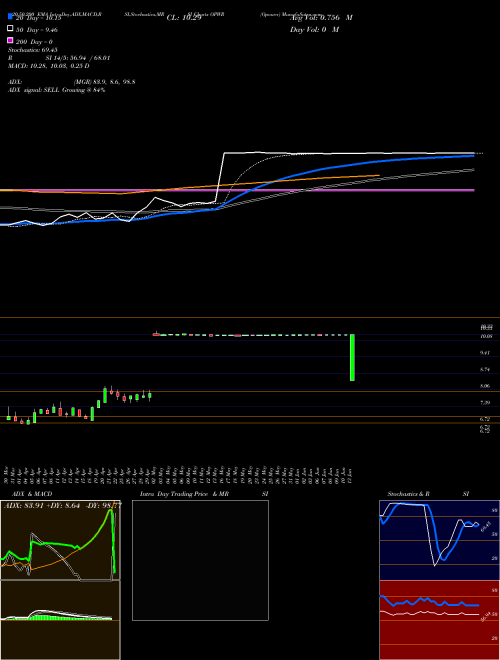Click the 'Avg Vol: 0.756 M' text
Image resolution: width=500 pixels, height=660 pixels.
click(321, 18)
